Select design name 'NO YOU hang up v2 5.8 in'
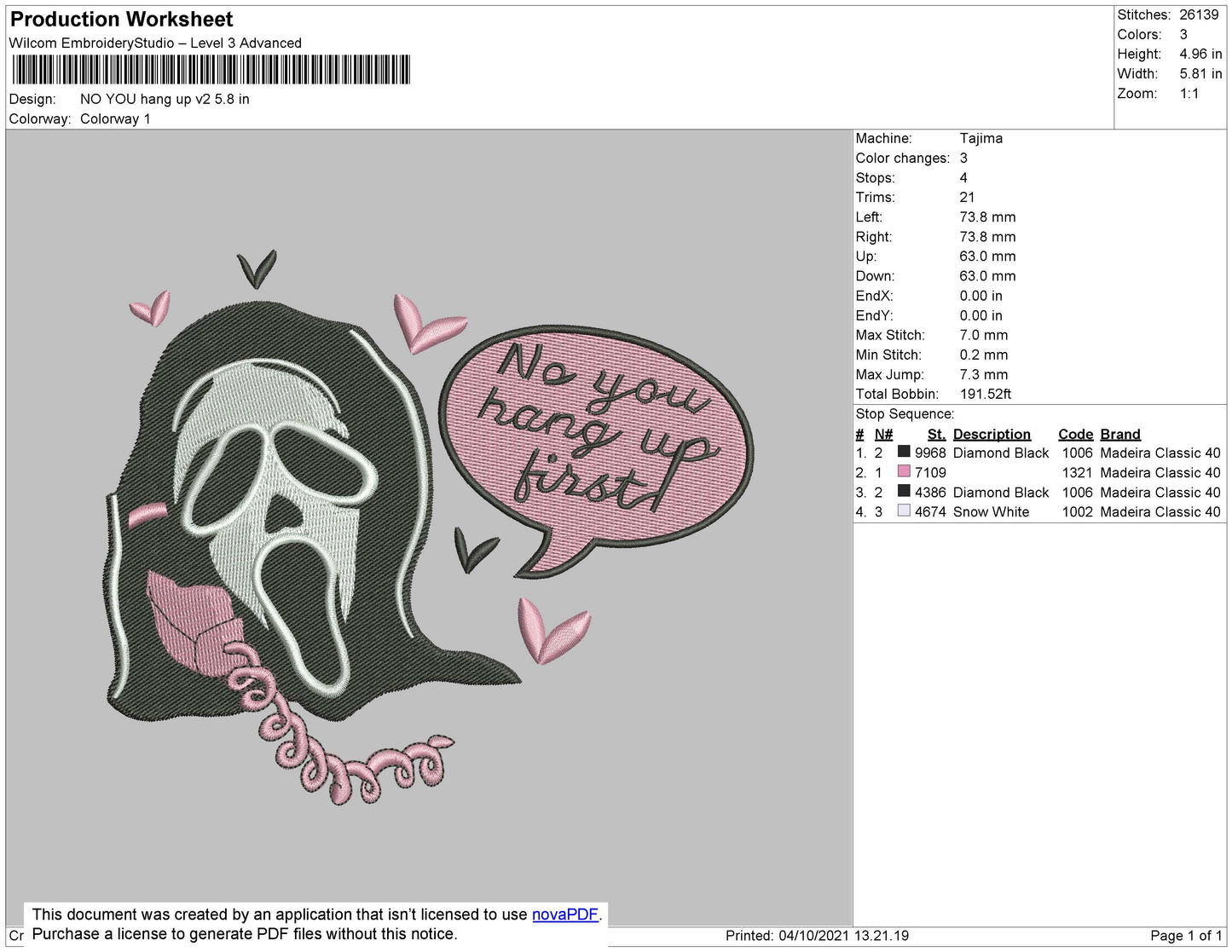Screen dimensions: 1232x952 click(x=165, y=99)
